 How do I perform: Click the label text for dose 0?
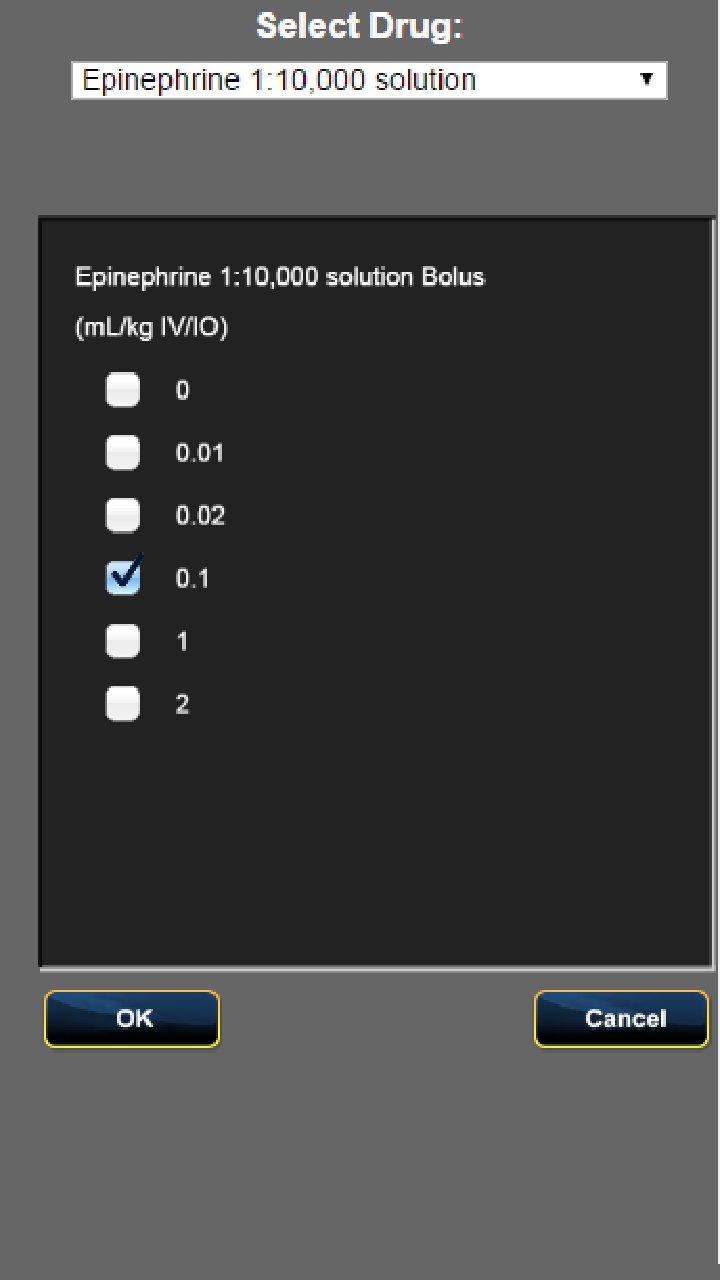tap(182, 391)
